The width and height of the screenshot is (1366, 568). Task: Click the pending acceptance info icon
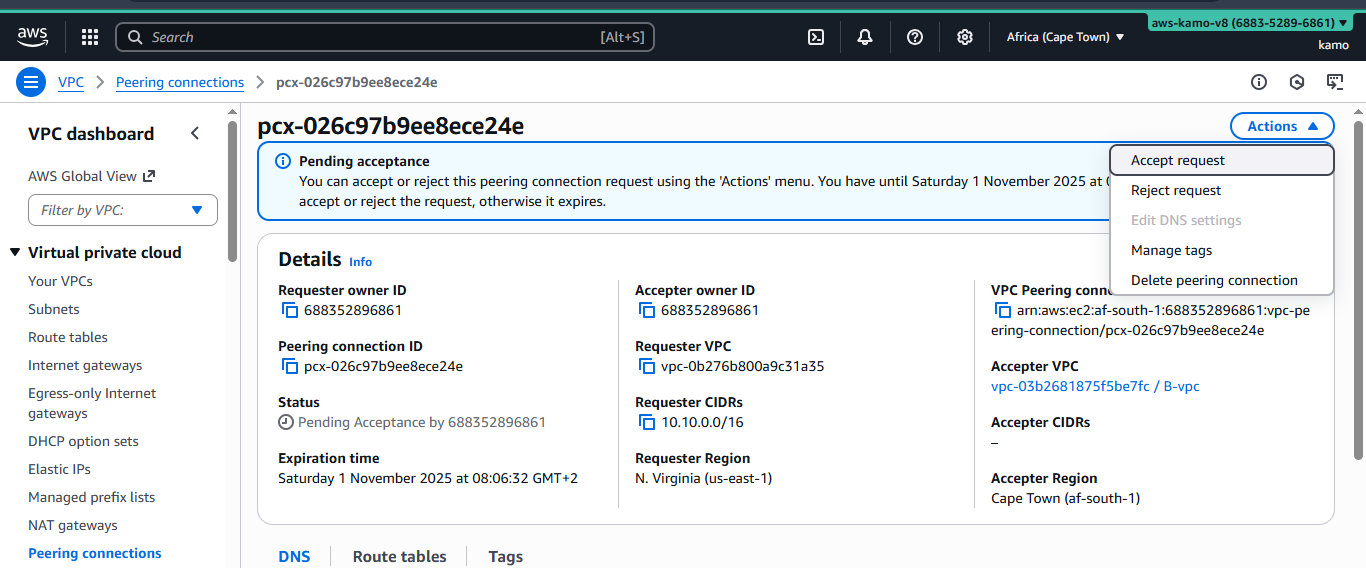(x=283, y=161)
